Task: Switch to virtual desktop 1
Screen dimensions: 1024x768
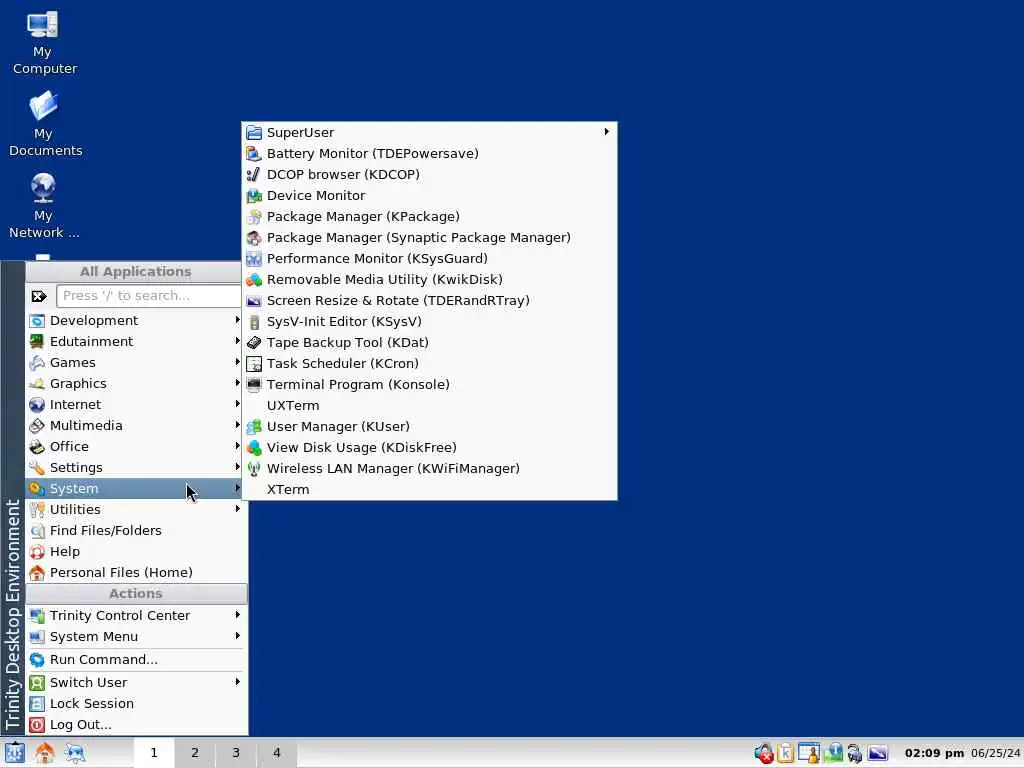Action: click(x=154, y=752)
